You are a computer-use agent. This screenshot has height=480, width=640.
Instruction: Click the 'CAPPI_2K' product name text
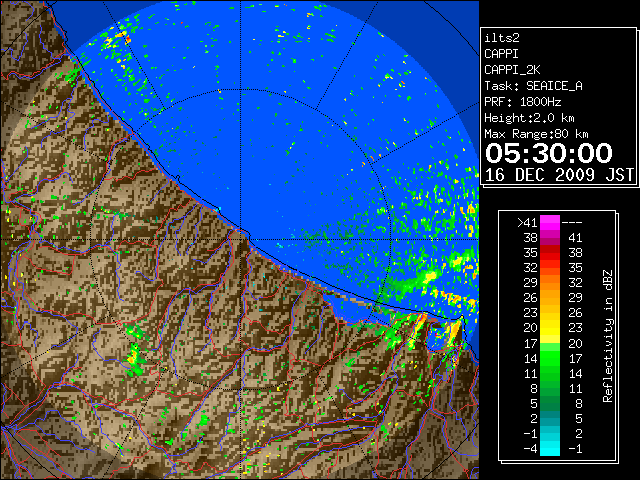[512, 70]
